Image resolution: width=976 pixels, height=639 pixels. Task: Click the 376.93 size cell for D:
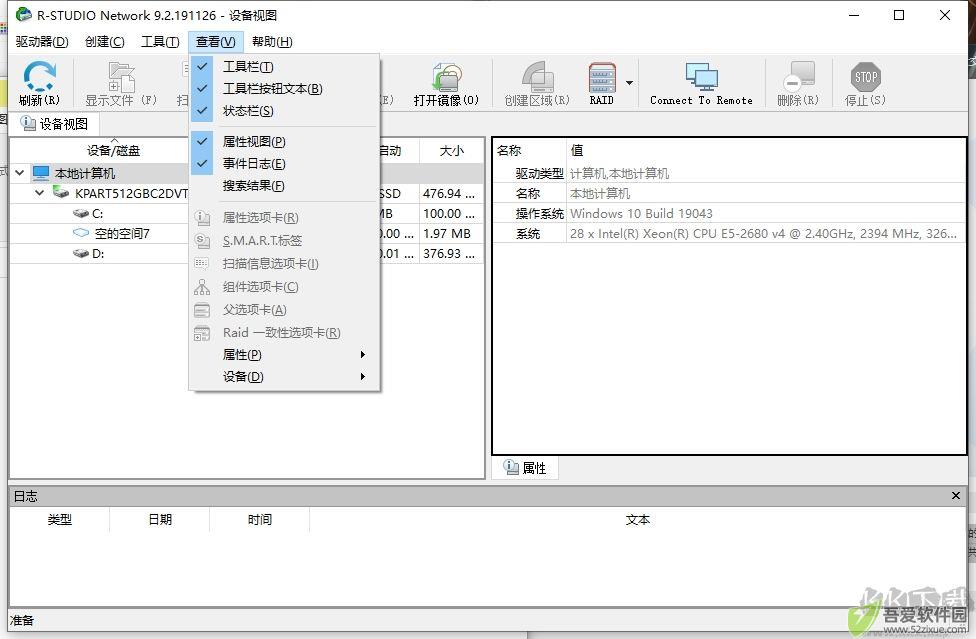[x=449, y=253]
